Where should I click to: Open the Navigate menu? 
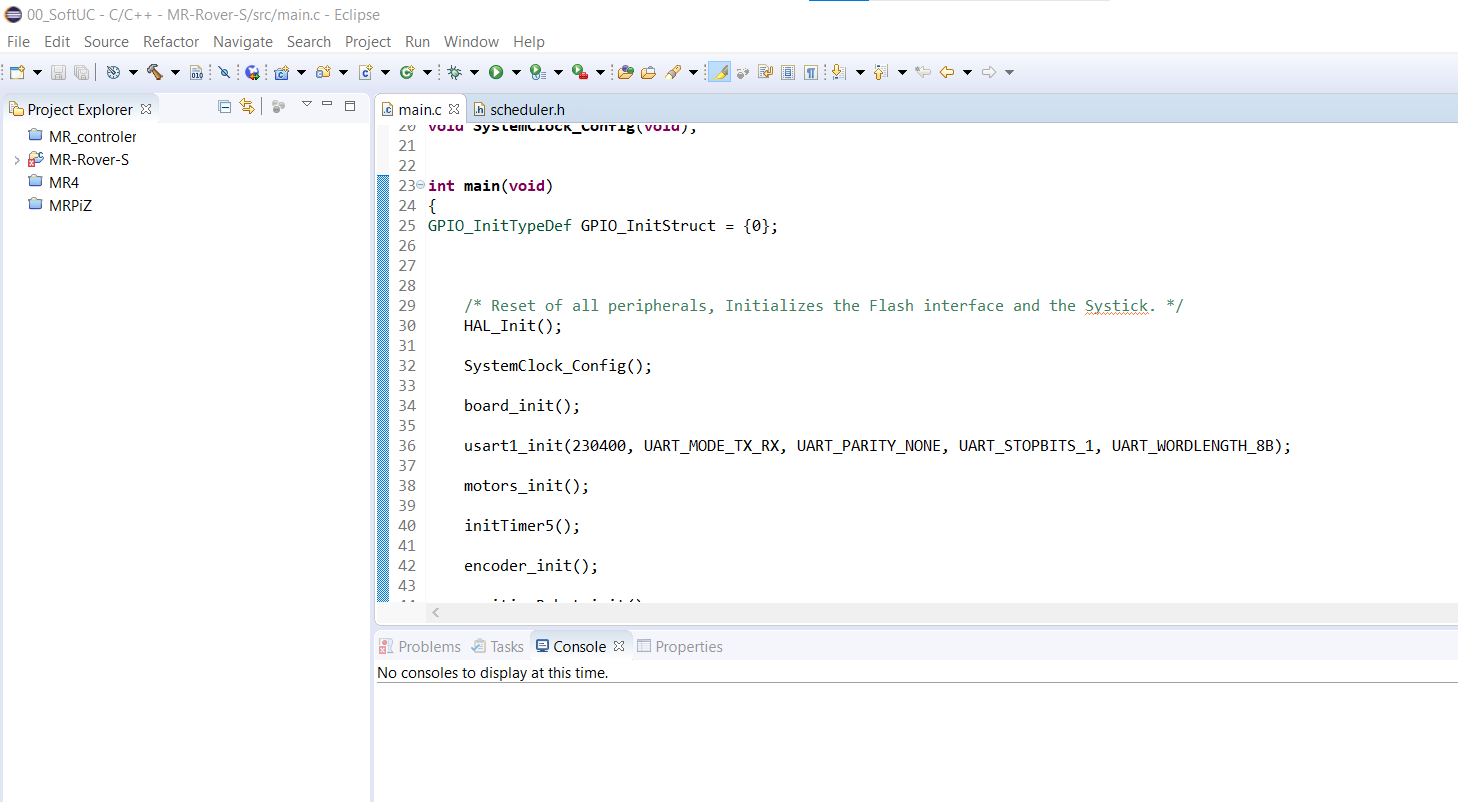click(x=243, y=41)
